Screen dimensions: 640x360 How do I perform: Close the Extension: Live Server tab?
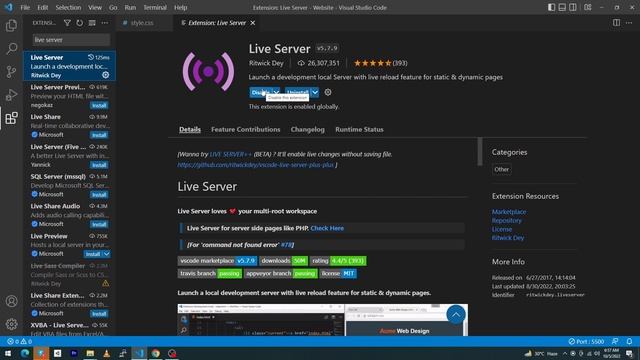click(x=253, y=23)
